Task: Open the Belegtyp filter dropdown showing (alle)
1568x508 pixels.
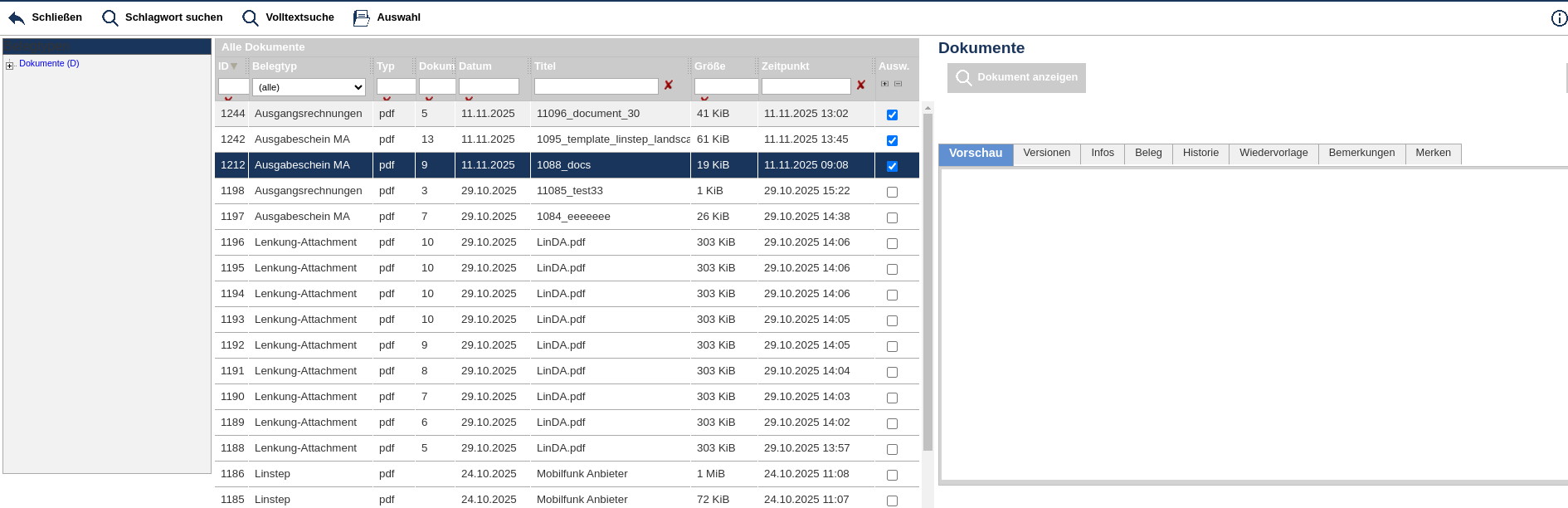Action: point(309,87)
